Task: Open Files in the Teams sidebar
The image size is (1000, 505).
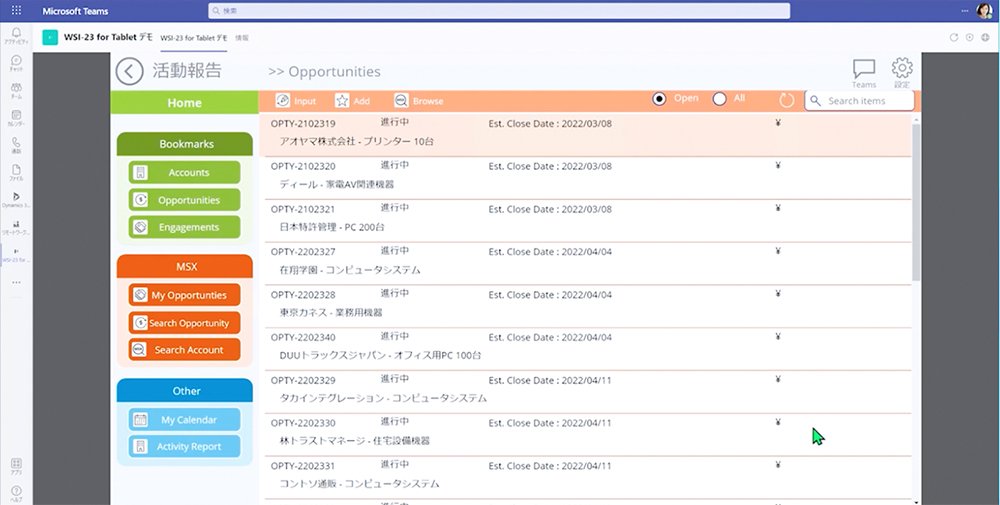Action: (17, 173)
